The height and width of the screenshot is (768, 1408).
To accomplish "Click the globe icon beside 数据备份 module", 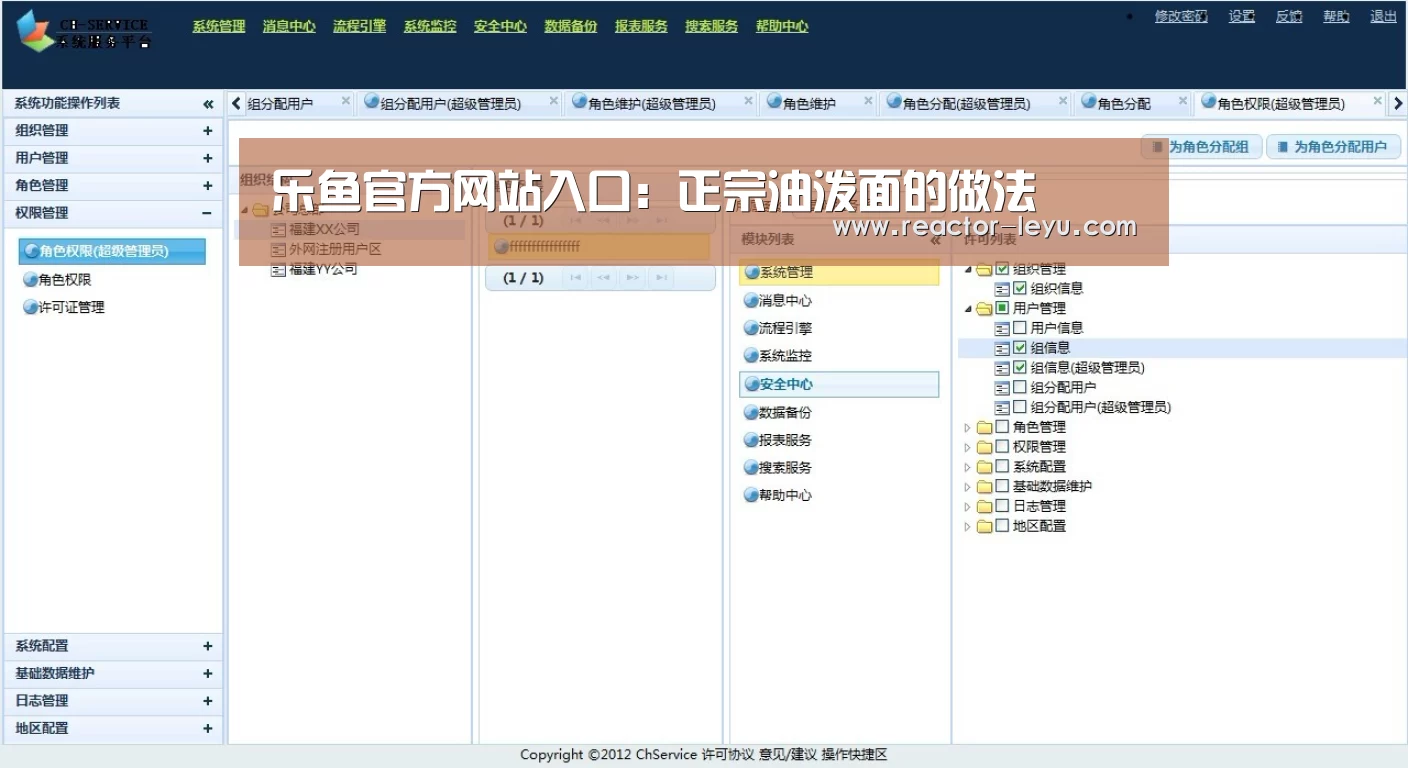I will [751, 412].
